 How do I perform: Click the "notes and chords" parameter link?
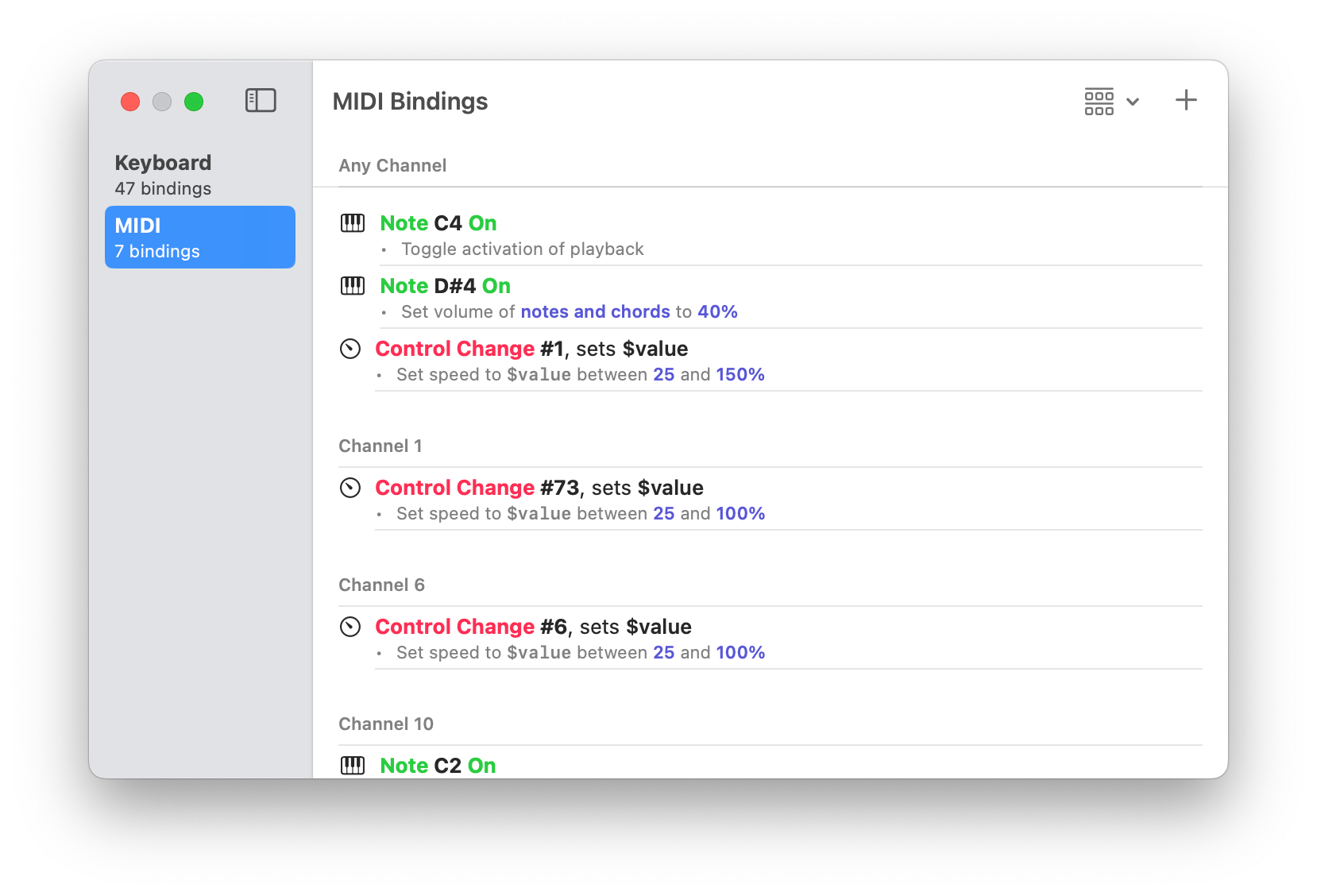pyautogui.click(x=595, y=312)
